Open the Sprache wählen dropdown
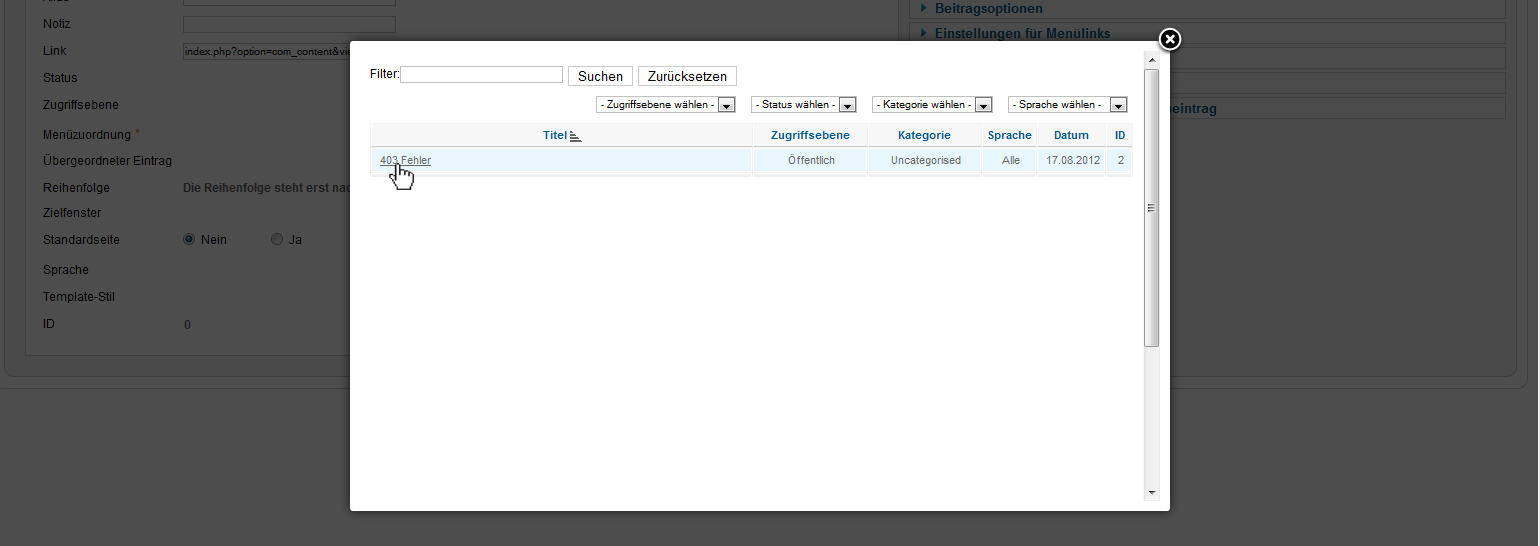Screen dimensions: 1540x546 coord(1069,105)
